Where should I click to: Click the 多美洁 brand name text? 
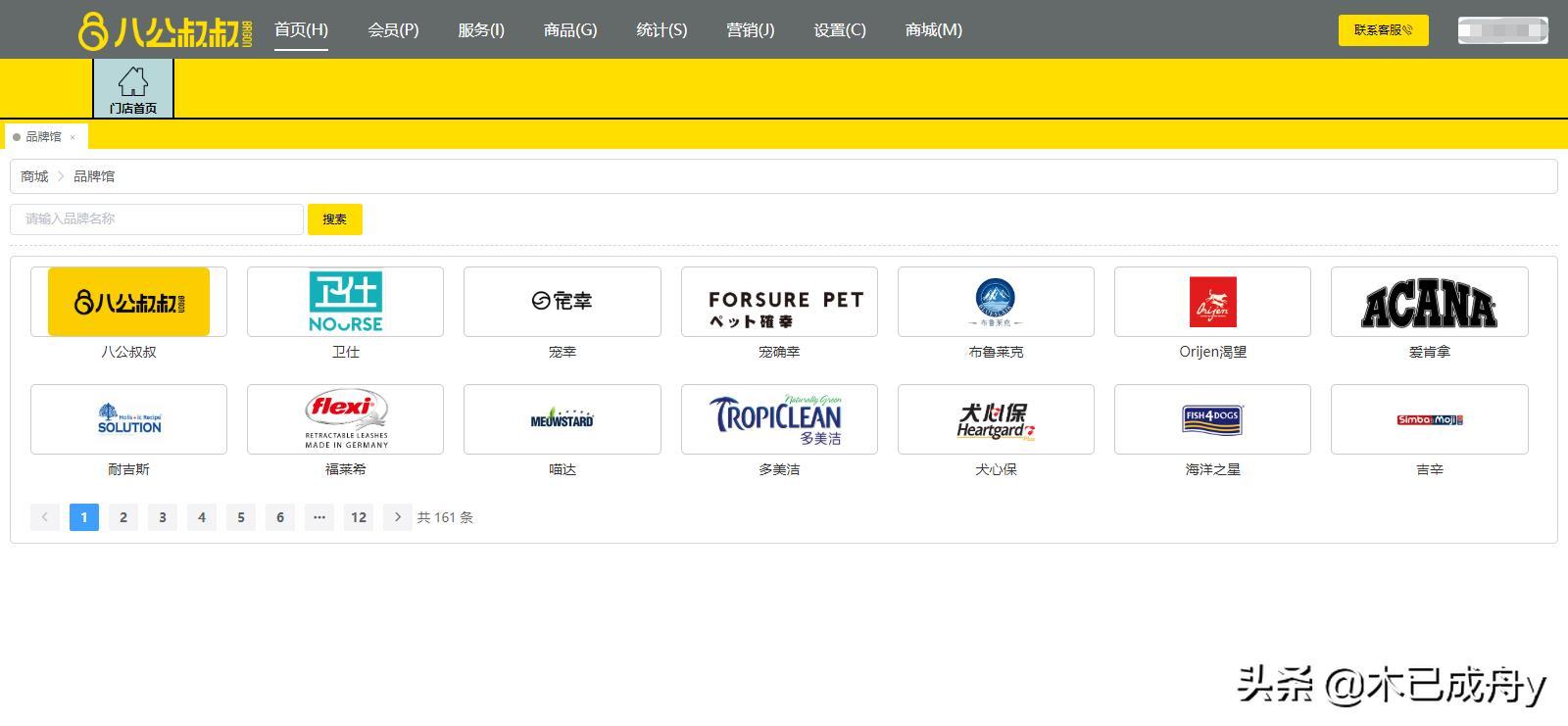[x=779, y=469]
